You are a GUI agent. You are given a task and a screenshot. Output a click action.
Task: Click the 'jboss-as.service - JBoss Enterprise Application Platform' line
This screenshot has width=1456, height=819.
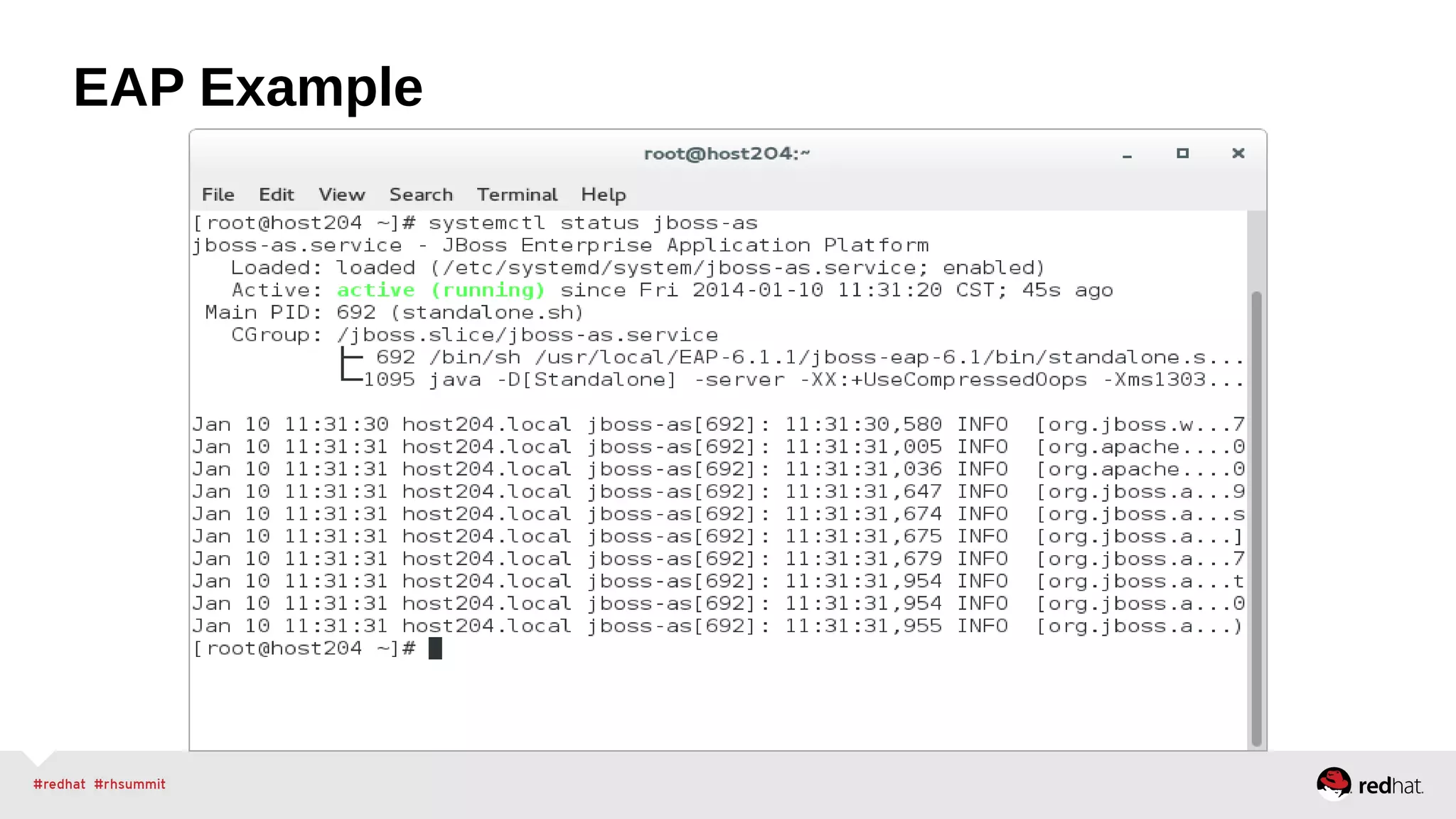point(560,245)
